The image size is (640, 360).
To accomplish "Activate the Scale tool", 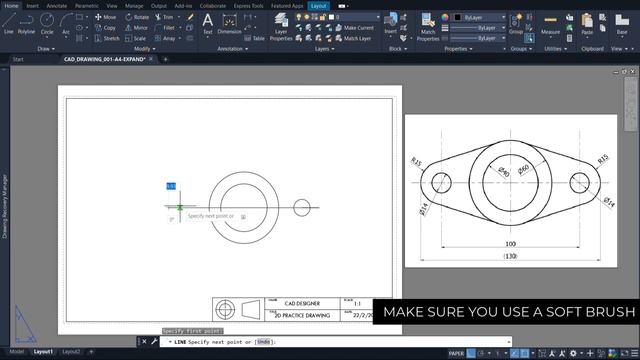I will pos(136,38).
